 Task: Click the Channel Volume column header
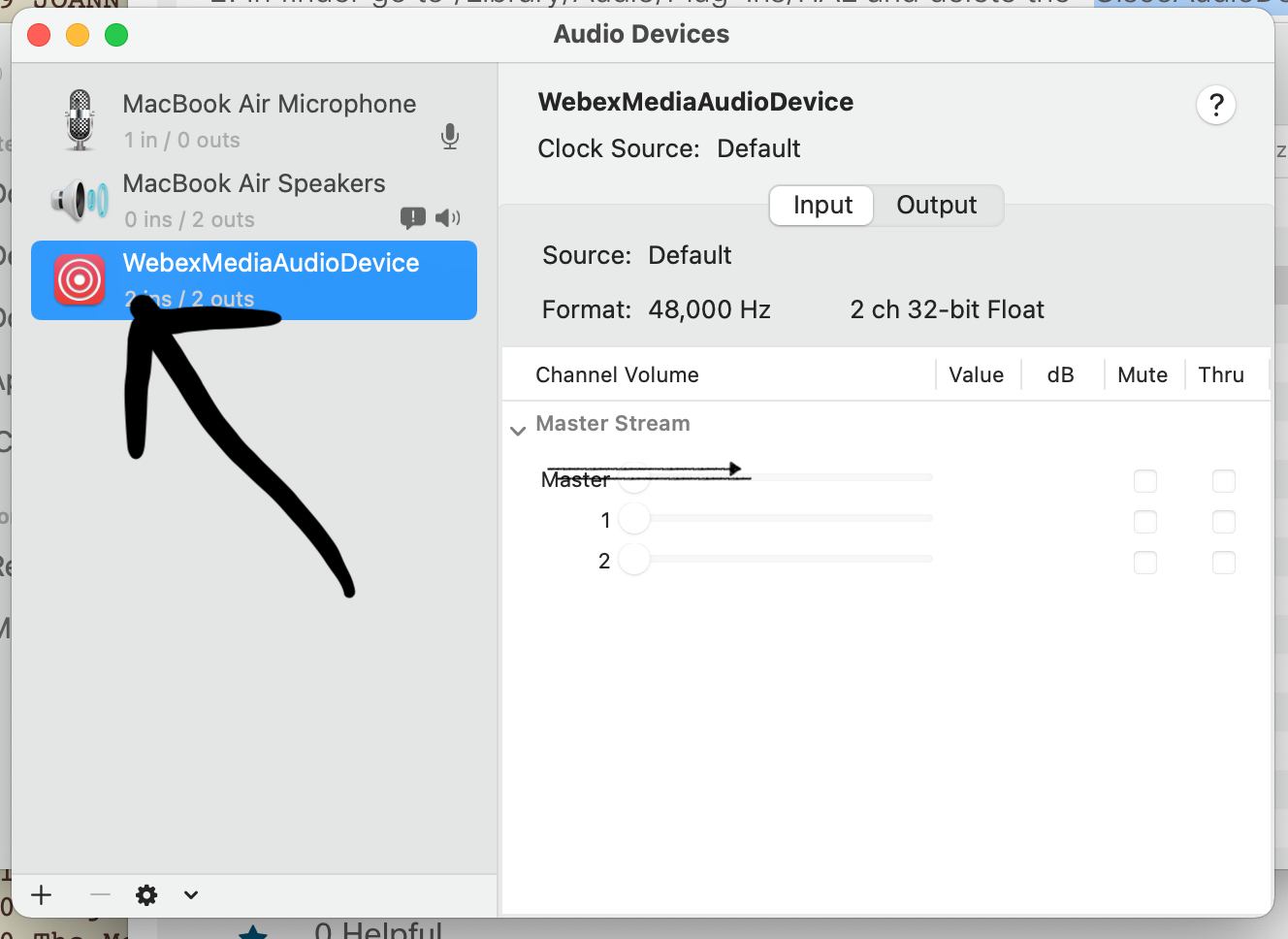point(617,374)
